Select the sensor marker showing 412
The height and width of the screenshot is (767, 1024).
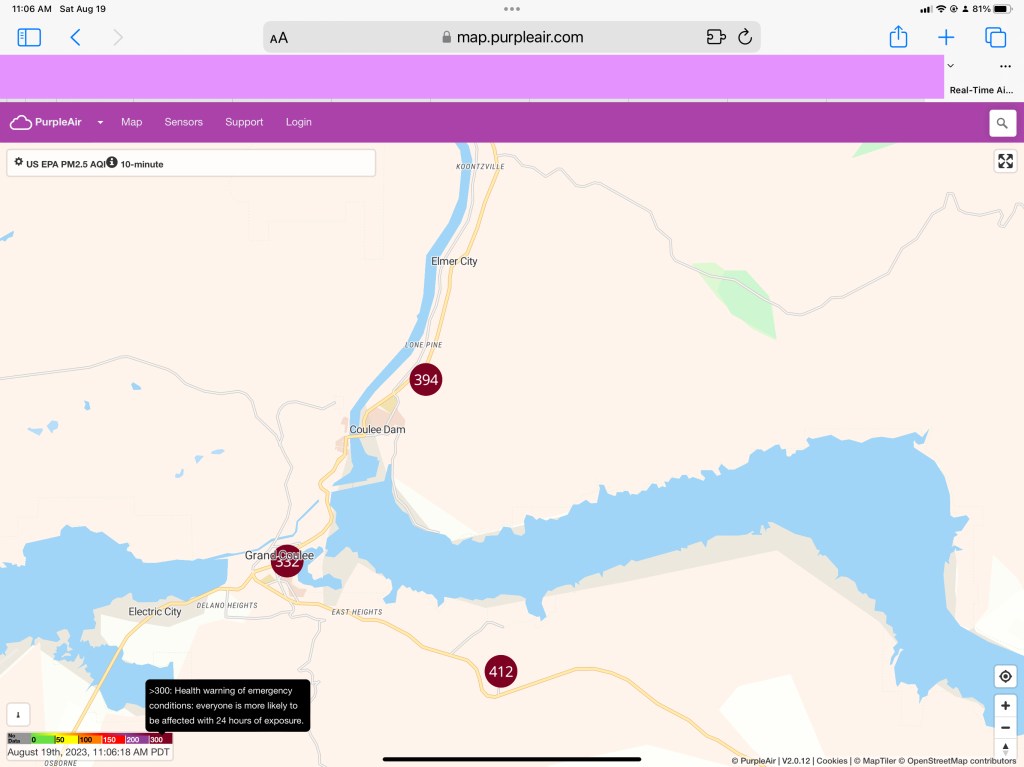click(500, 671)
